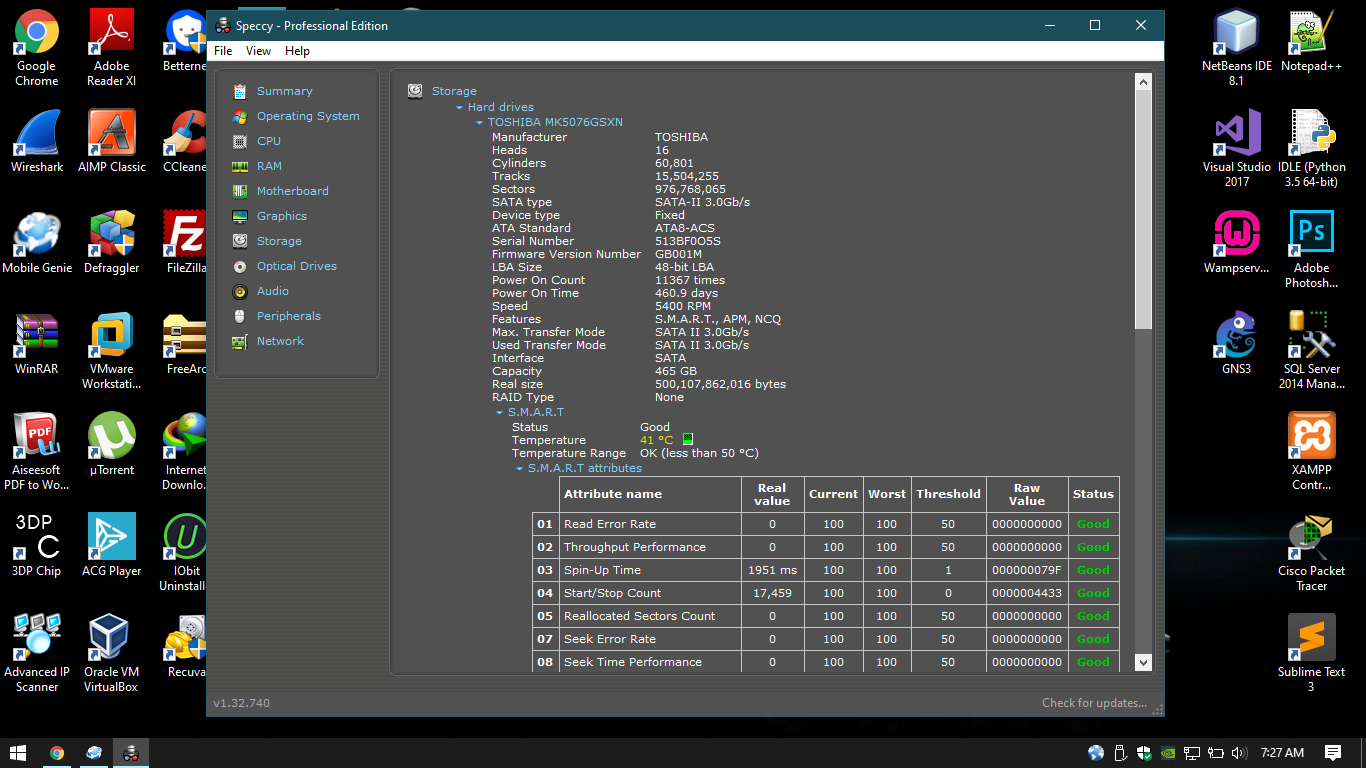Select the Oracle VM VirtualBox desktop icon
1366x768 pixels.
coord(112,653)
